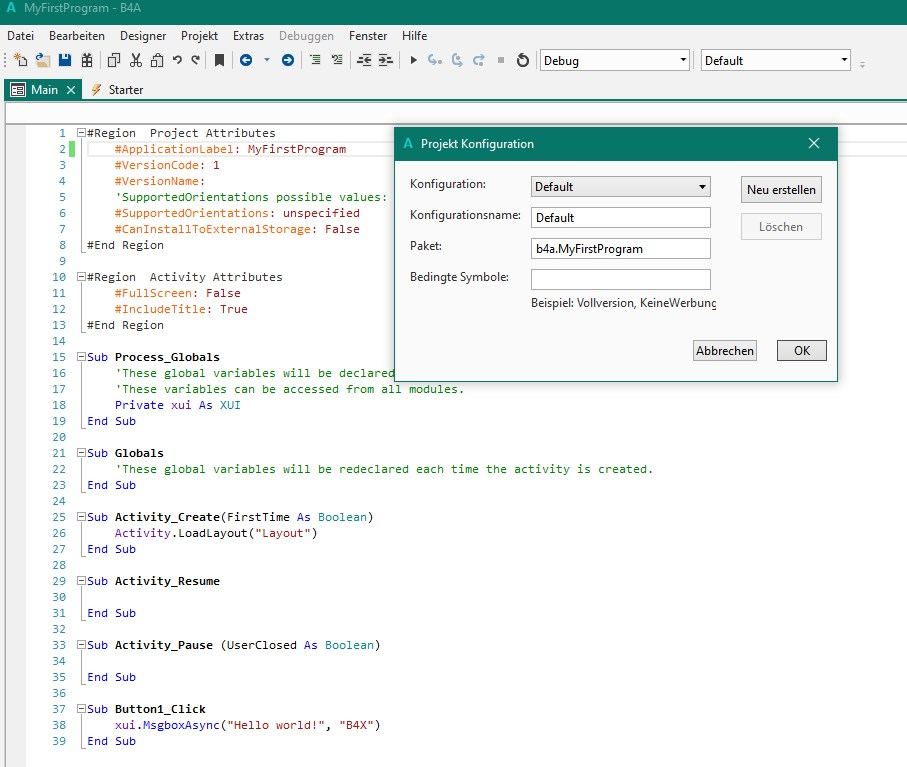Open the Default configuration dropdown in toolbar

[775, 60]
